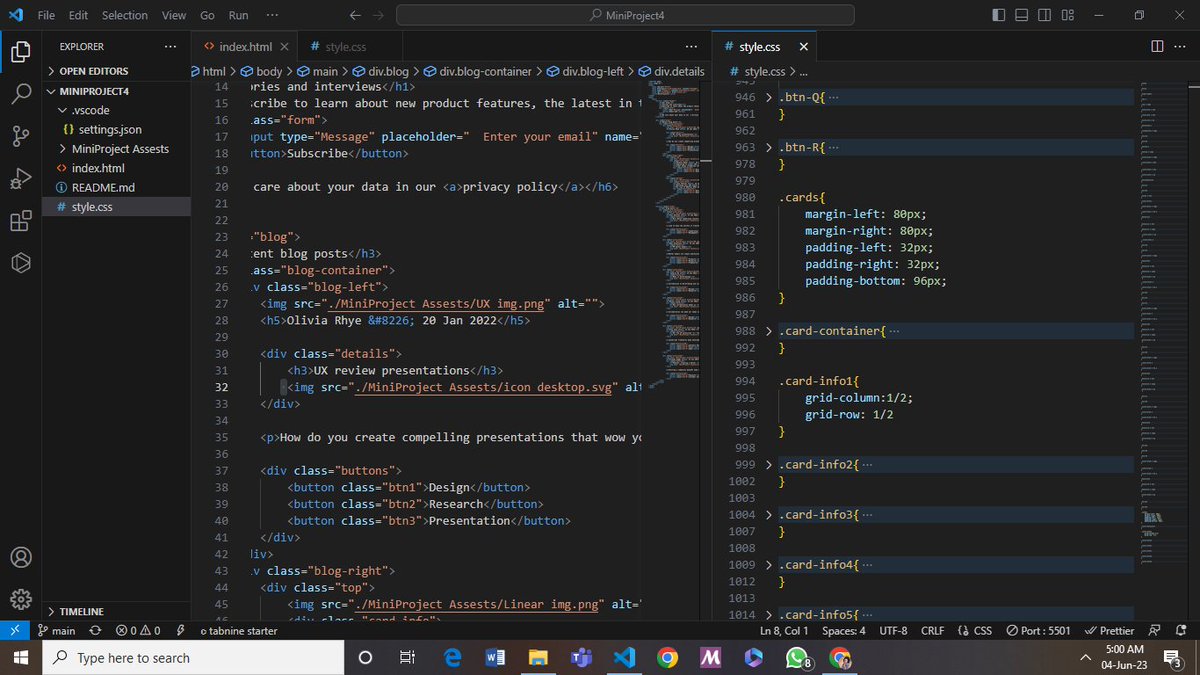Show more menu items ellipsis

(272, 15)
